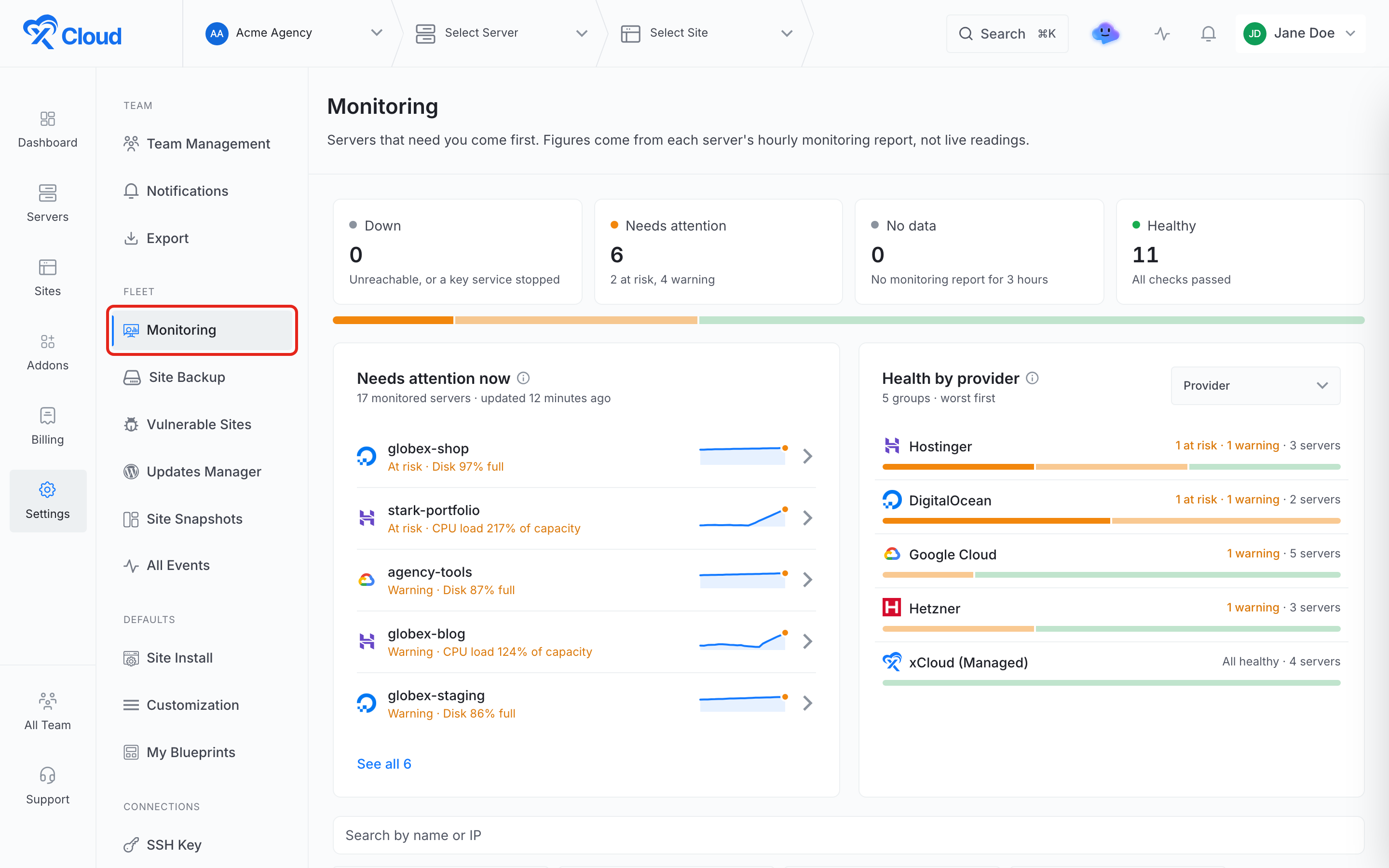Click the Needs attention status card
The image size is (1389, 868).
point(718,251)
